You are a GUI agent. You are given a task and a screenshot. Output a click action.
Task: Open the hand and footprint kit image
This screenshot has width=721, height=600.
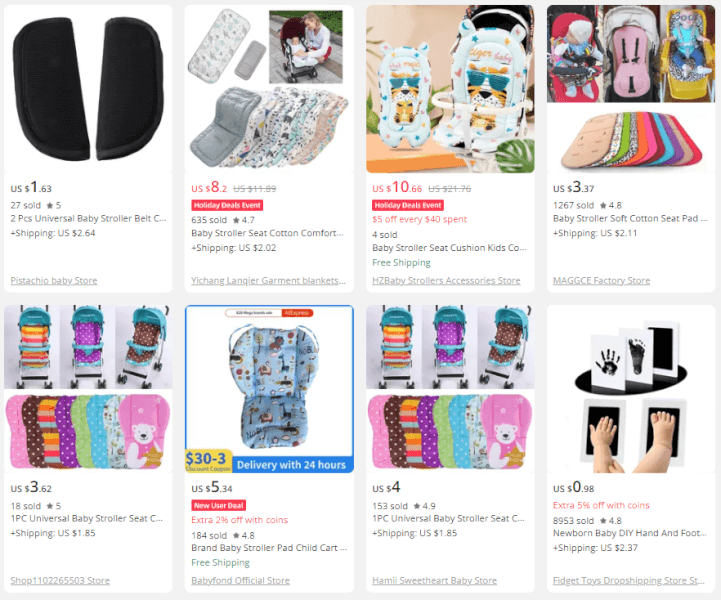coord(631,389)
